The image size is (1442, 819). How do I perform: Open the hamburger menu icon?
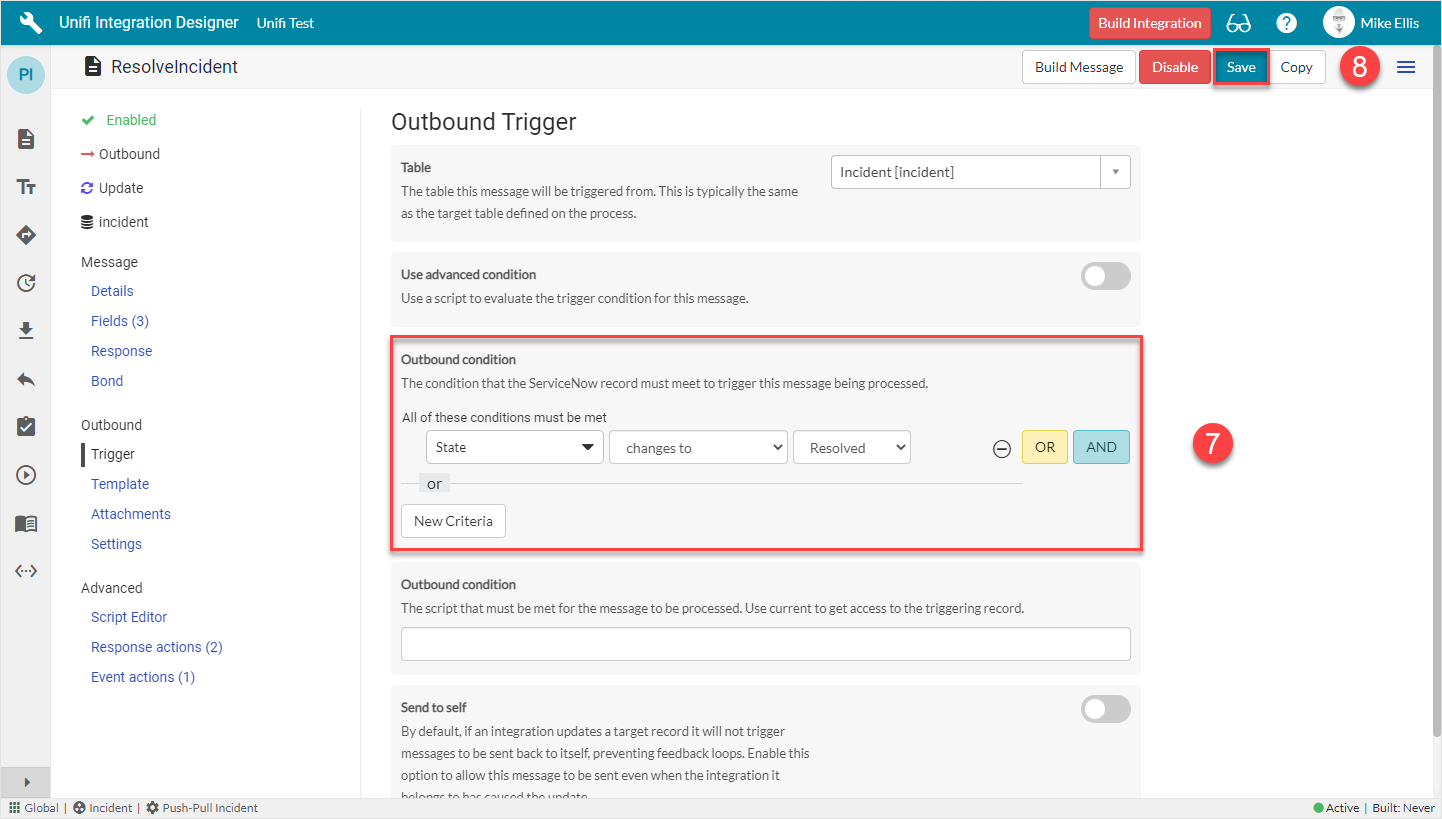click(1406, 67)
